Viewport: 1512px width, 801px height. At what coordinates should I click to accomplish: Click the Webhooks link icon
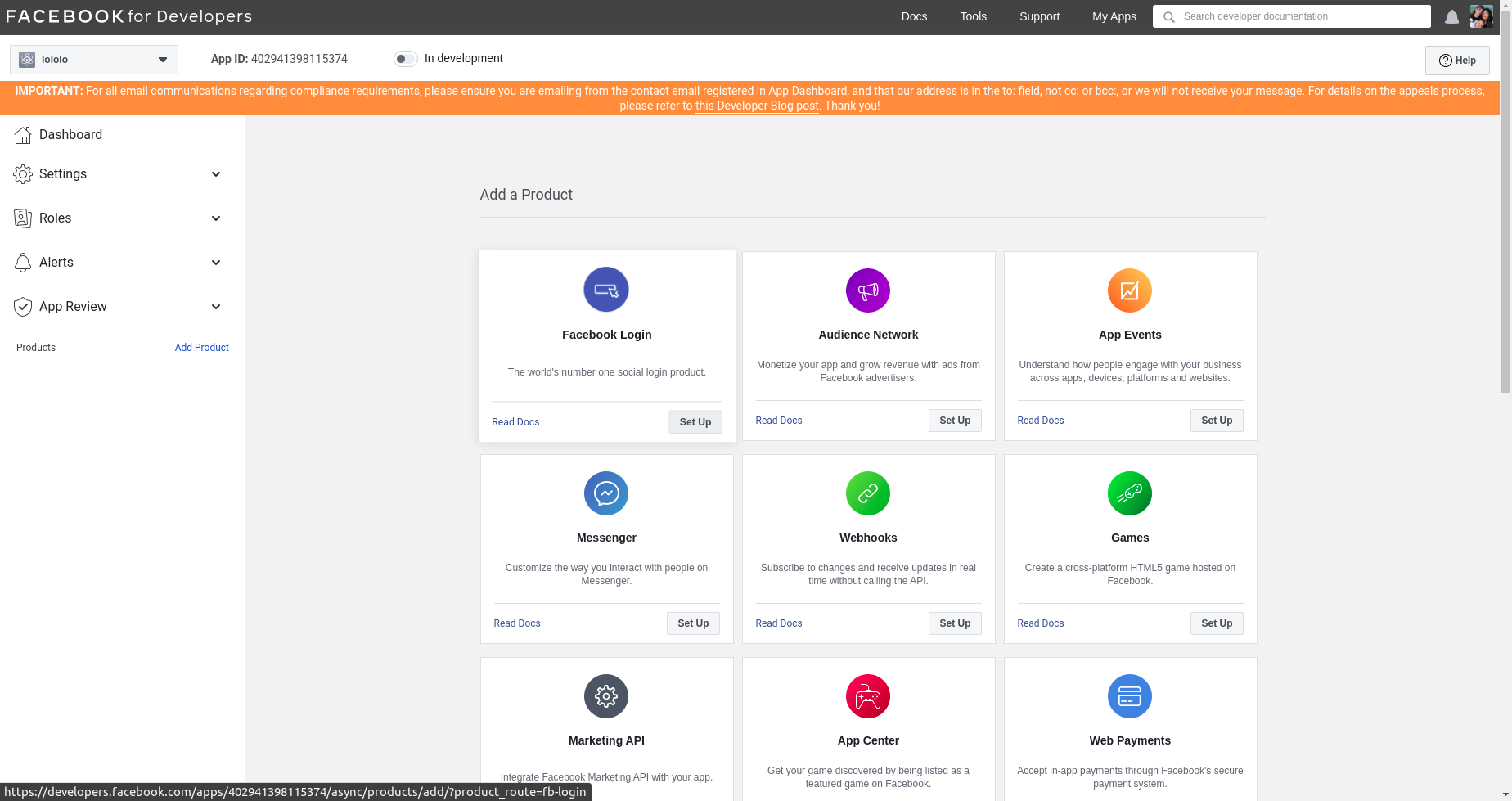(x=867, y=493)
